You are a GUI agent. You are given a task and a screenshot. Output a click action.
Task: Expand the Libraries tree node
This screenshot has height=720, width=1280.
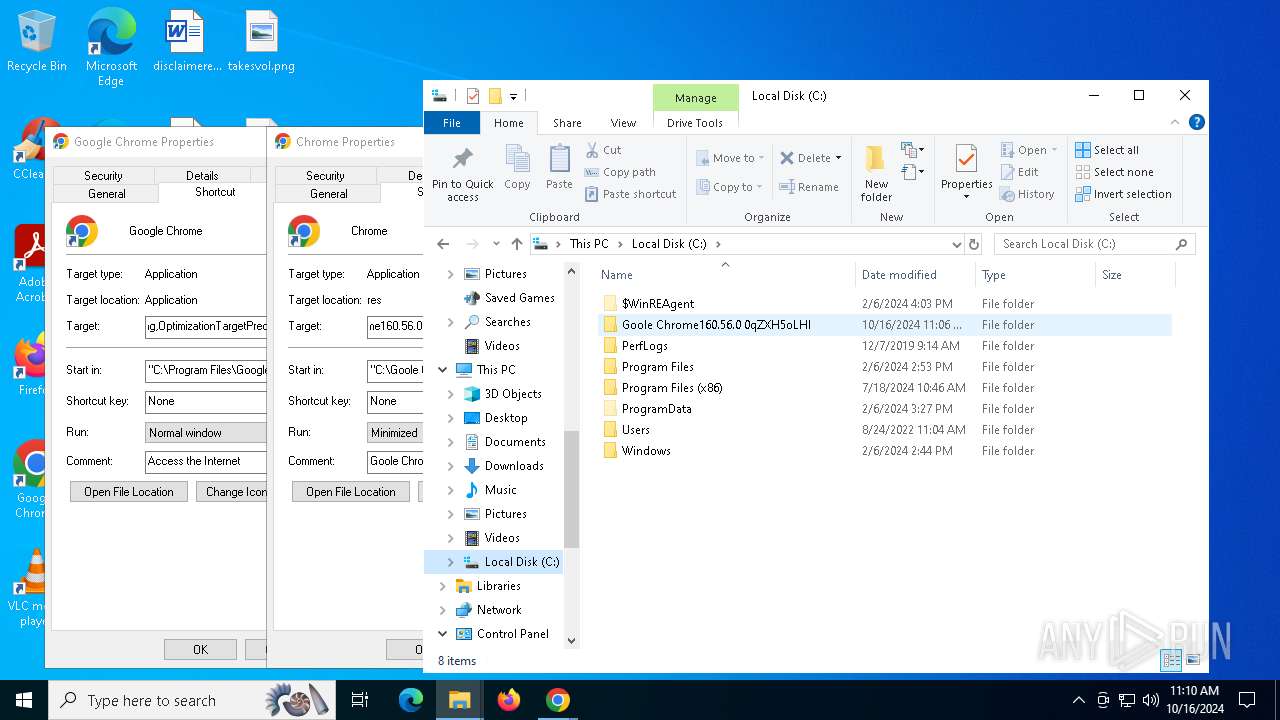[x=443, y=586]
